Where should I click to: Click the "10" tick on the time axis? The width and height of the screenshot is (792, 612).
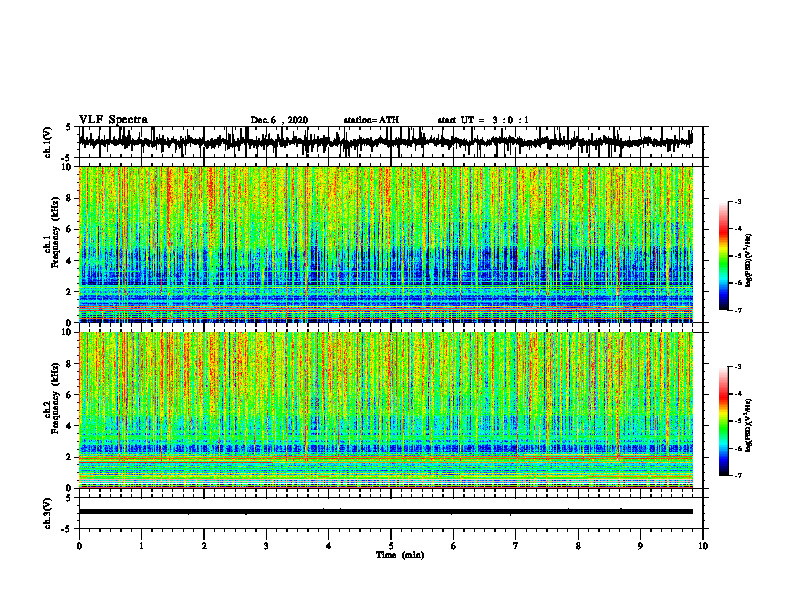(703, 546)
